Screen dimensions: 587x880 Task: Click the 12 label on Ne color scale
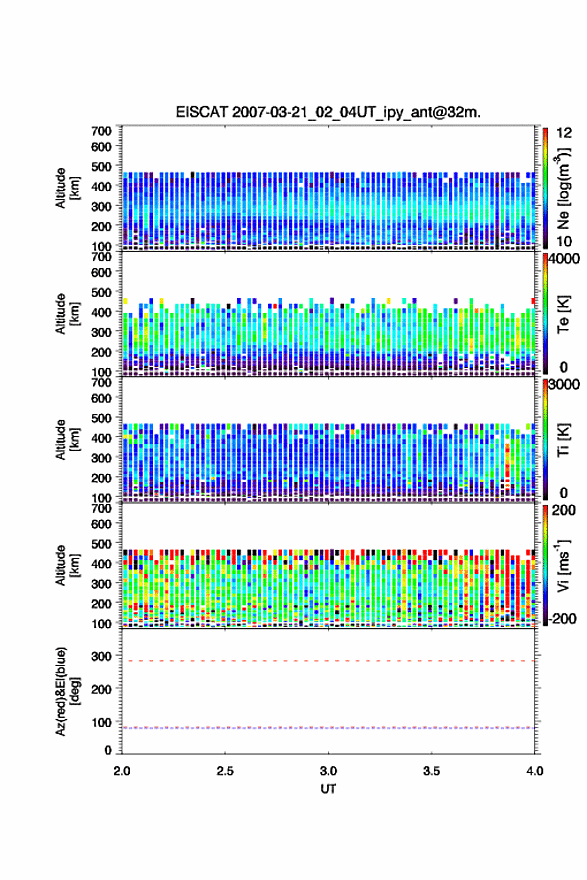pos(564,132)
